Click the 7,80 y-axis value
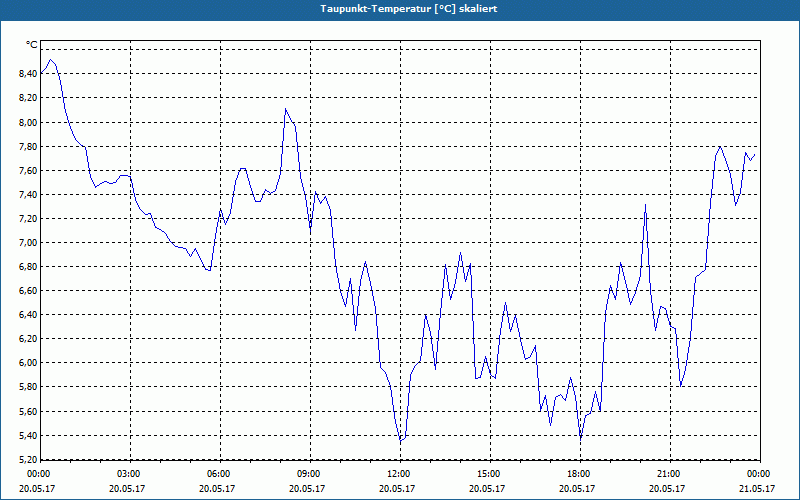 coord(28,146)
